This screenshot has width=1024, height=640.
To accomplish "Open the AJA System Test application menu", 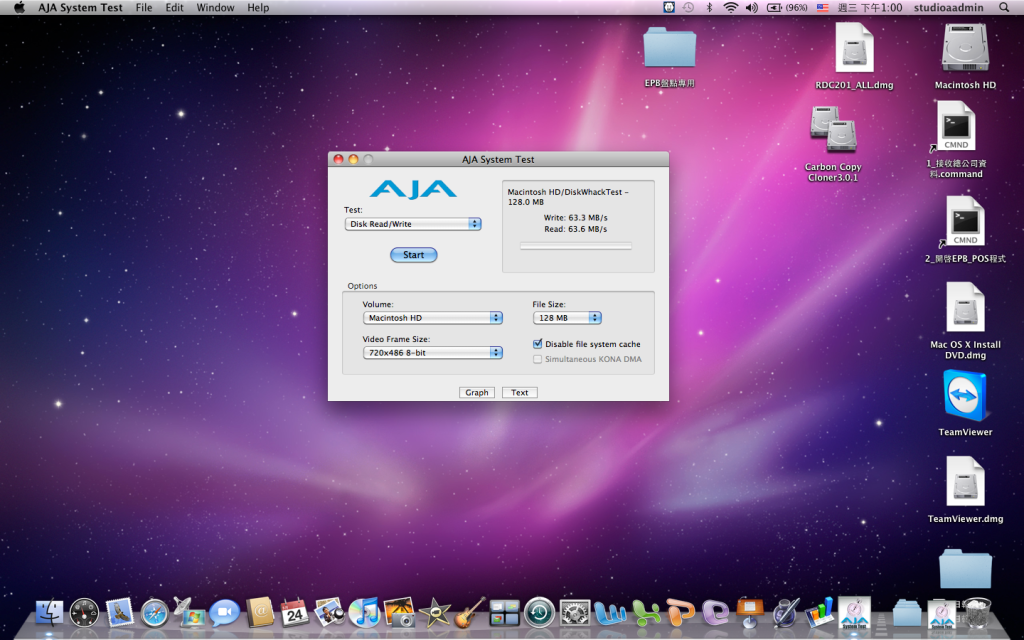I will 80,8.
